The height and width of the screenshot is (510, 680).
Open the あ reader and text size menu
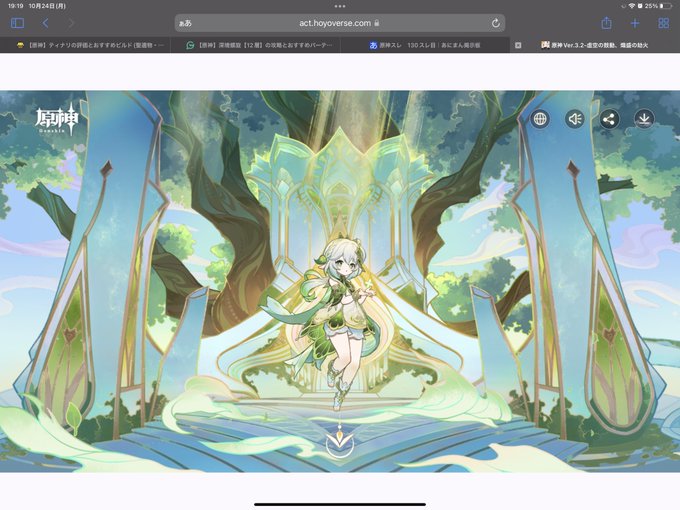(185, 23)
